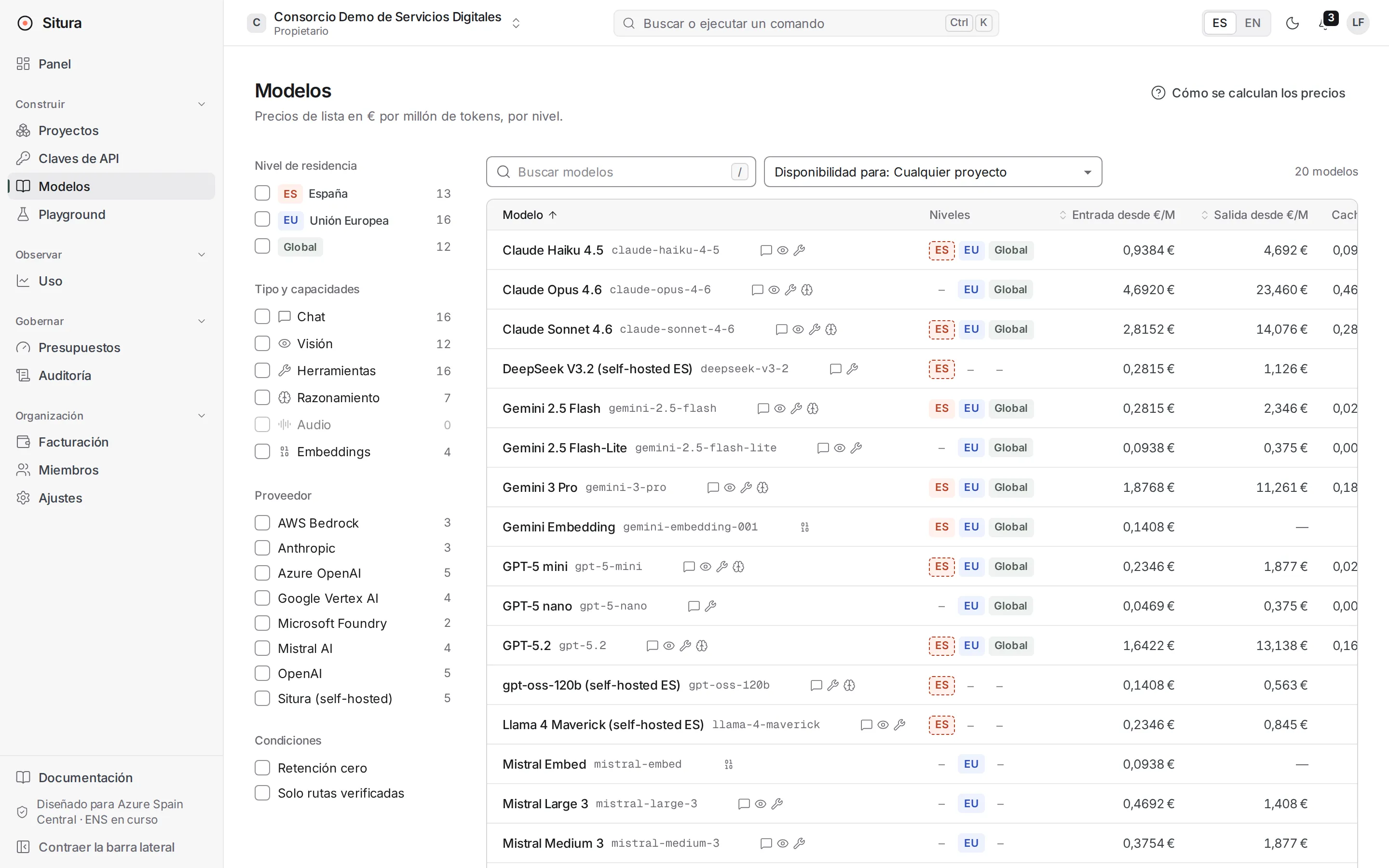Focus the Buscar modelos search field
This screenshot has height=868, width=1389.
(x=621, y=172)
